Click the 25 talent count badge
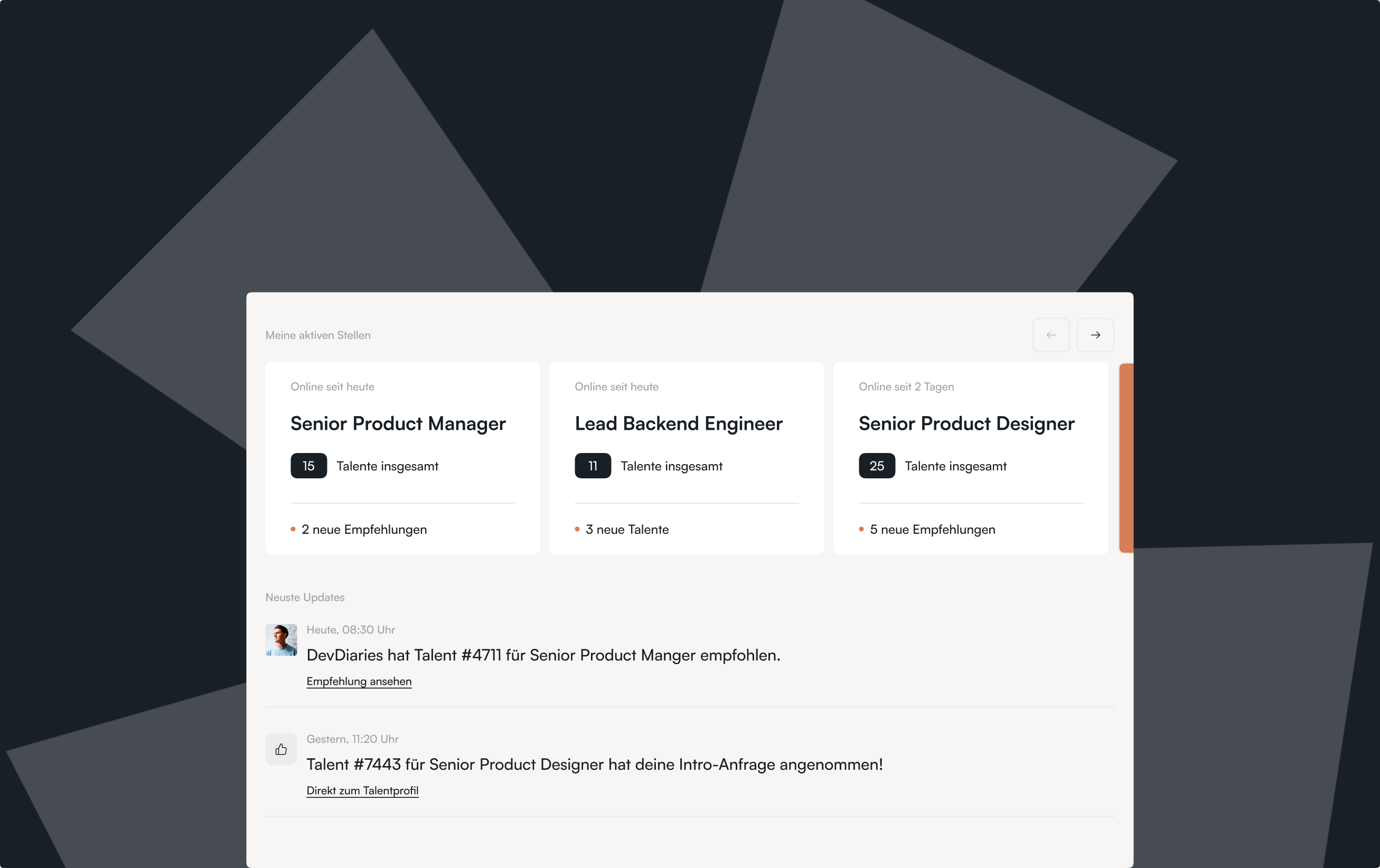 coord(876,466)
